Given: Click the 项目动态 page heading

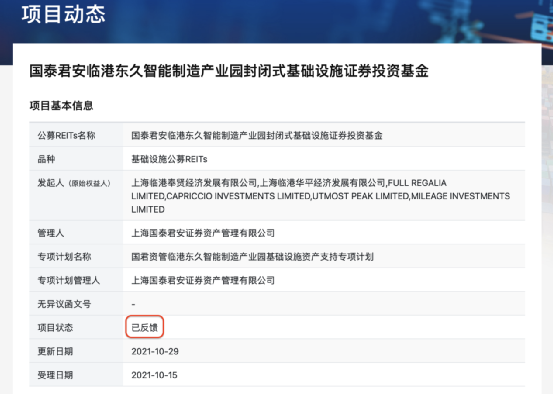Looking at the screenshot, I should click(x=63, y=14).
